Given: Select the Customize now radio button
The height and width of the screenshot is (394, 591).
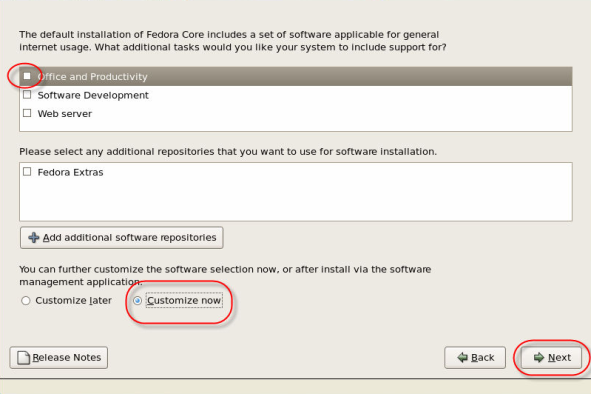Looking at the screenshot, I should click(137, 300).
